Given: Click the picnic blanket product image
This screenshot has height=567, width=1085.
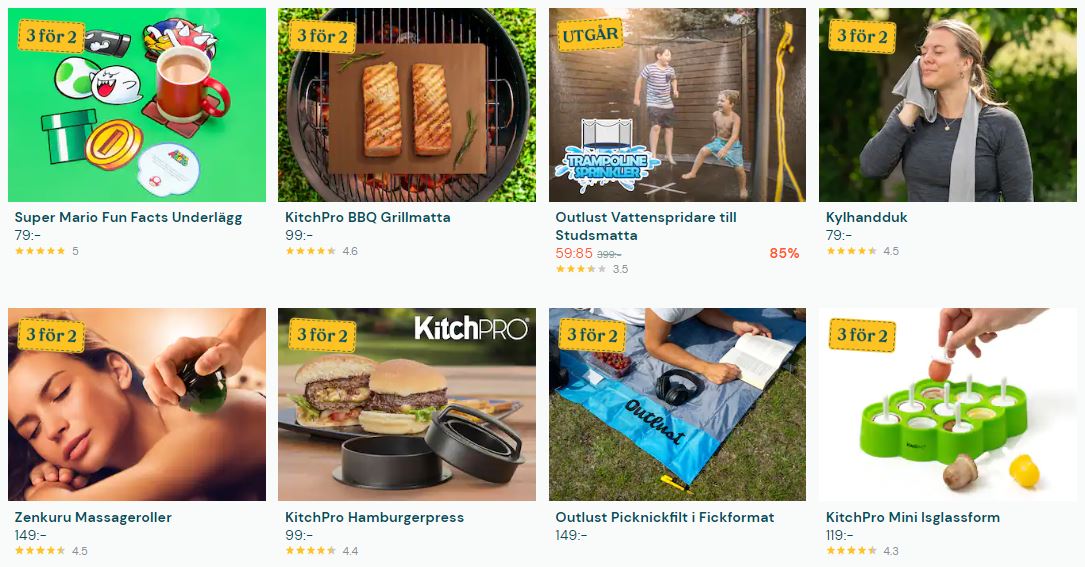Looking at the screenshot, I should click(x=677, y=404).
